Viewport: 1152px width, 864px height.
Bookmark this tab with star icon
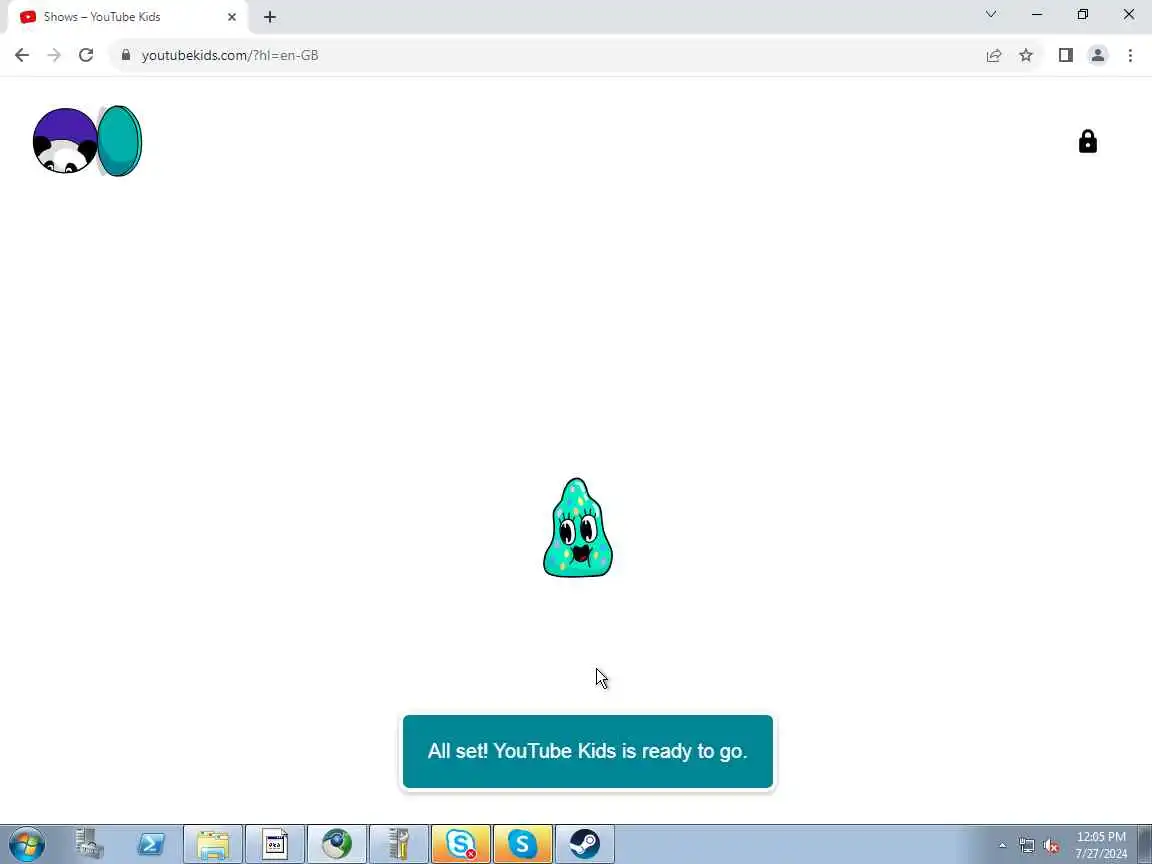tap(1026, 55)
